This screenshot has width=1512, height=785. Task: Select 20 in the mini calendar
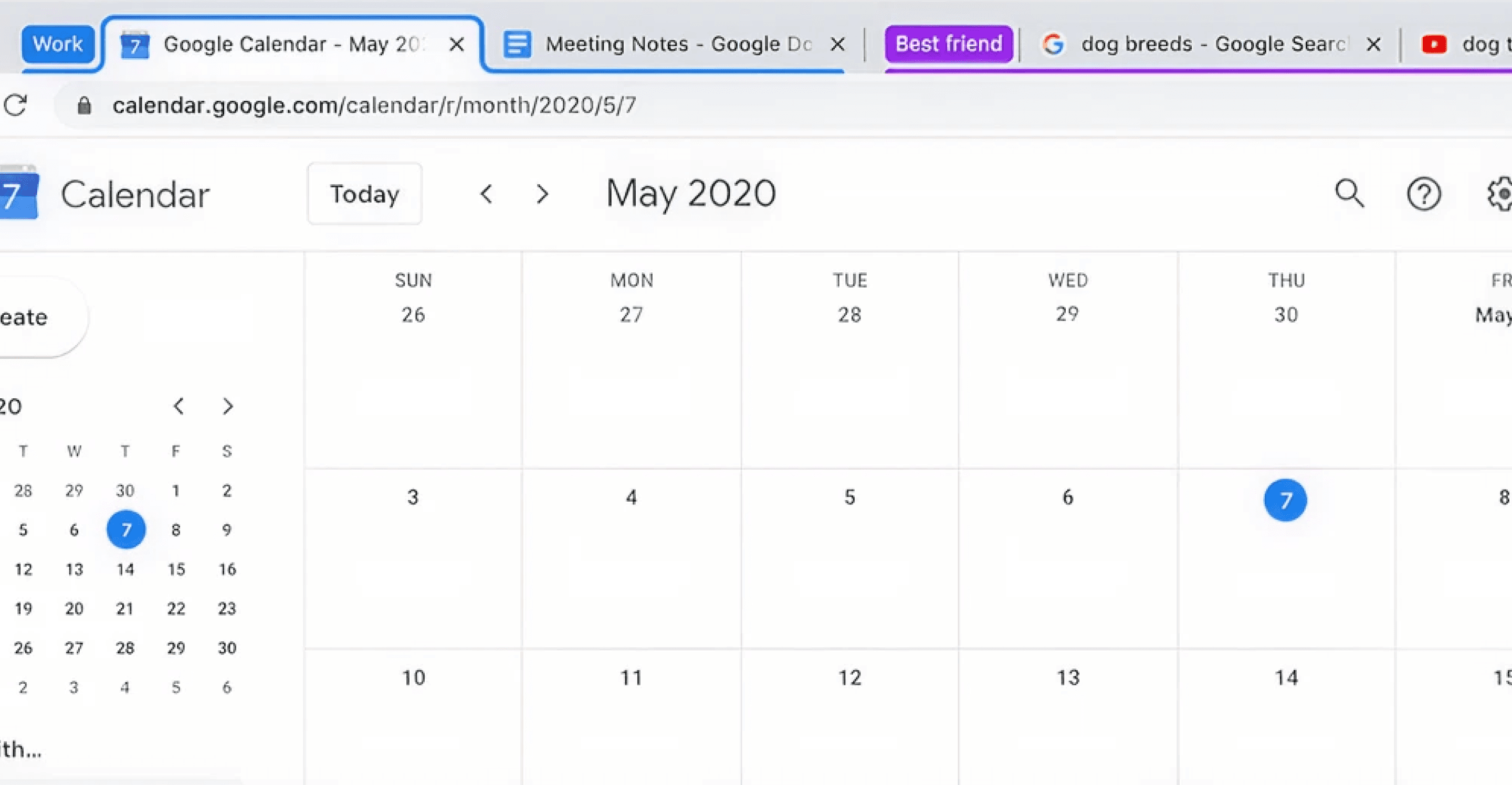[74, 608]
